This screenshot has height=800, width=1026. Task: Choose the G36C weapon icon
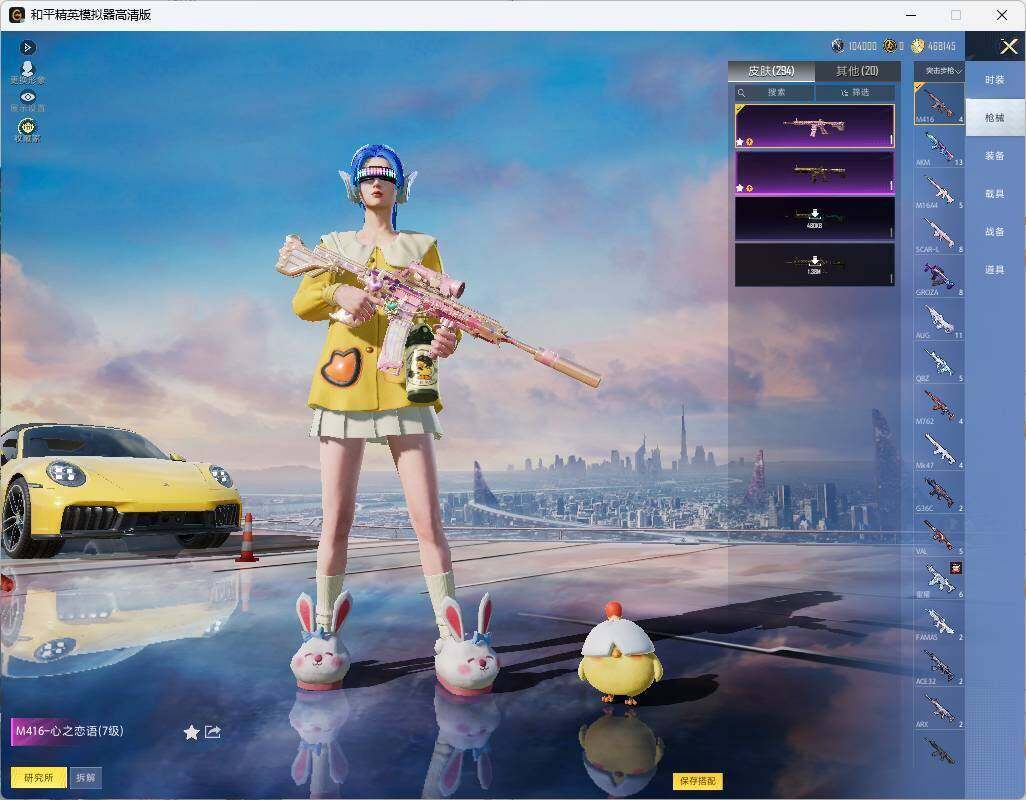[x=939, y=493]
